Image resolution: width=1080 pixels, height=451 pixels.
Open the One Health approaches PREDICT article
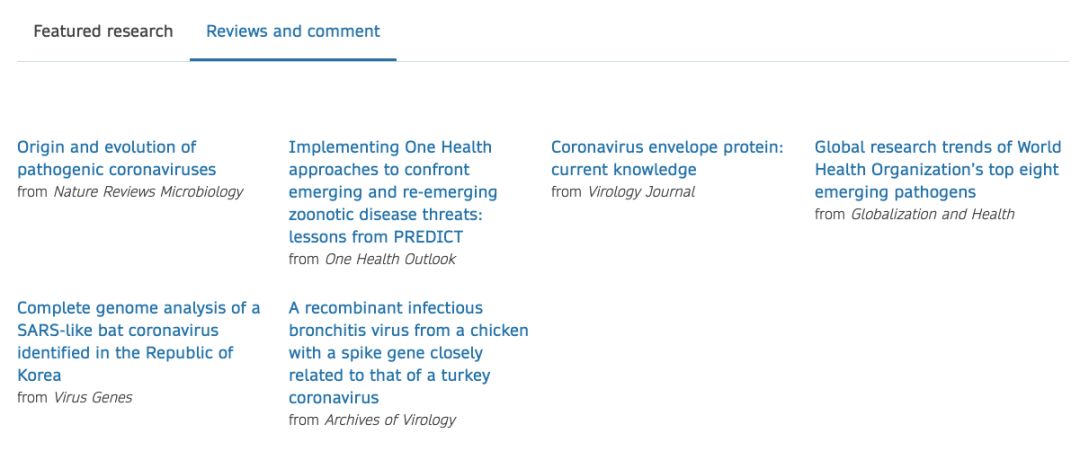click(x=392, y=192)
